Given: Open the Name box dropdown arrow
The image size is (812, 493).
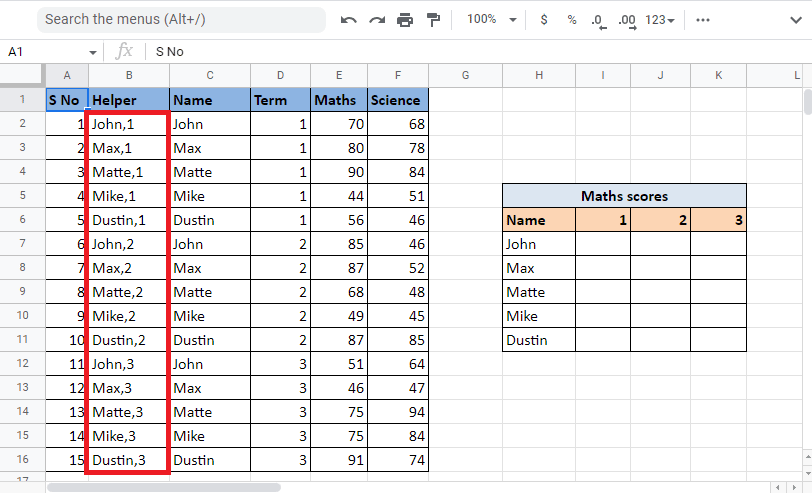Looking at the screenshot, I should pos(93,52).
